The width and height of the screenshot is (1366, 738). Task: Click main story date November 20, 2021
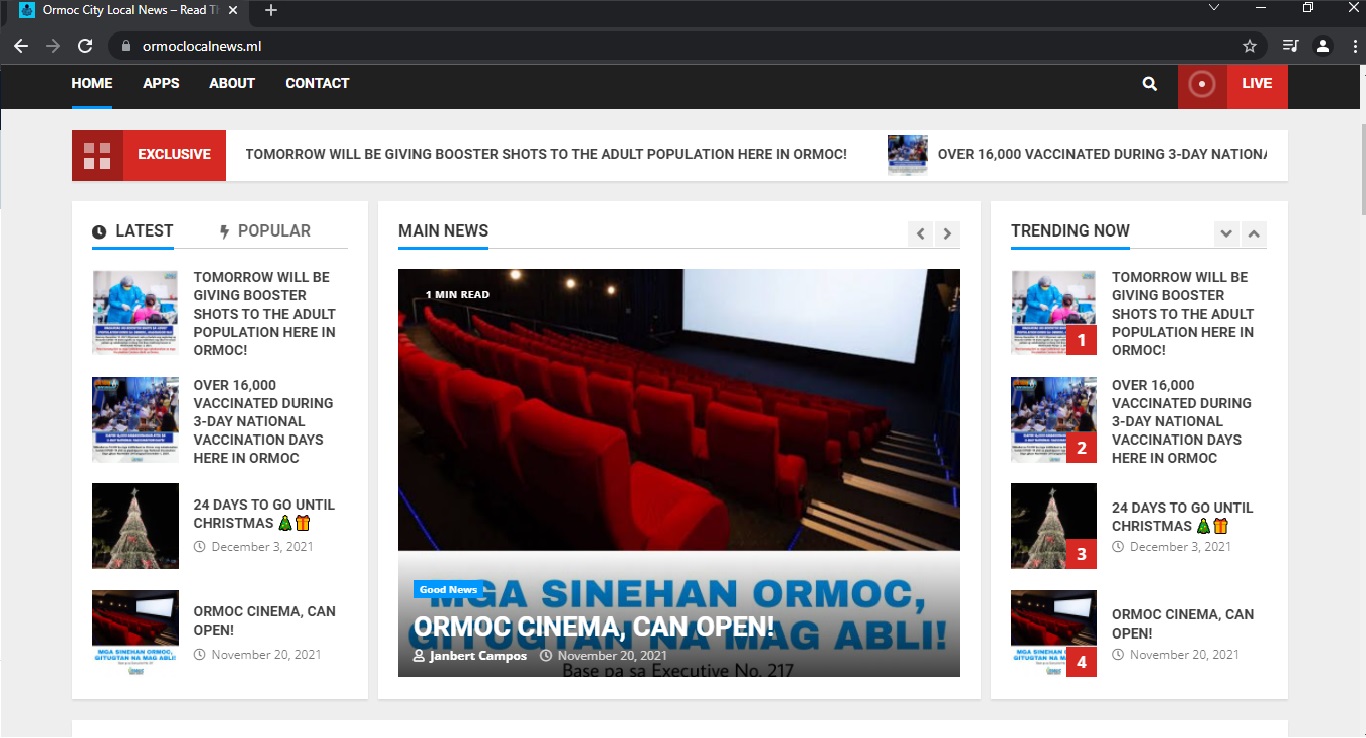(x=603, y=656)
